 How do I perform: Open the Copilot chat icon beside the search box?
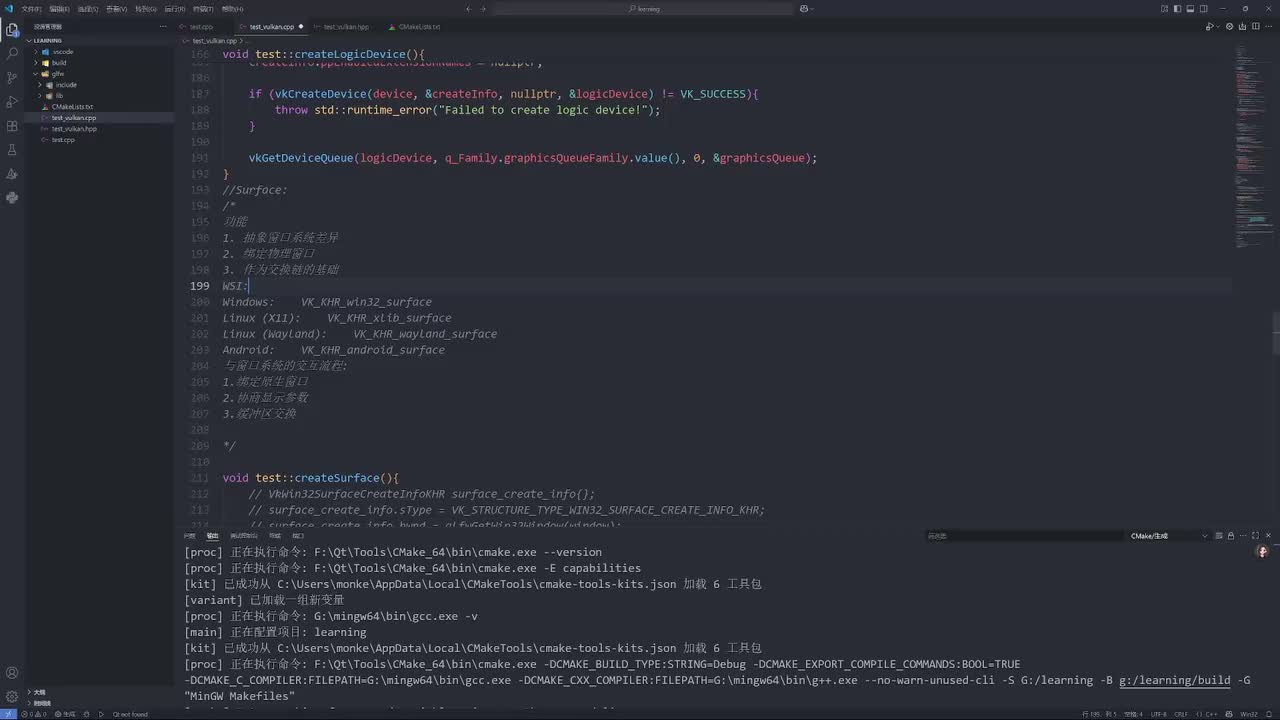806,8
